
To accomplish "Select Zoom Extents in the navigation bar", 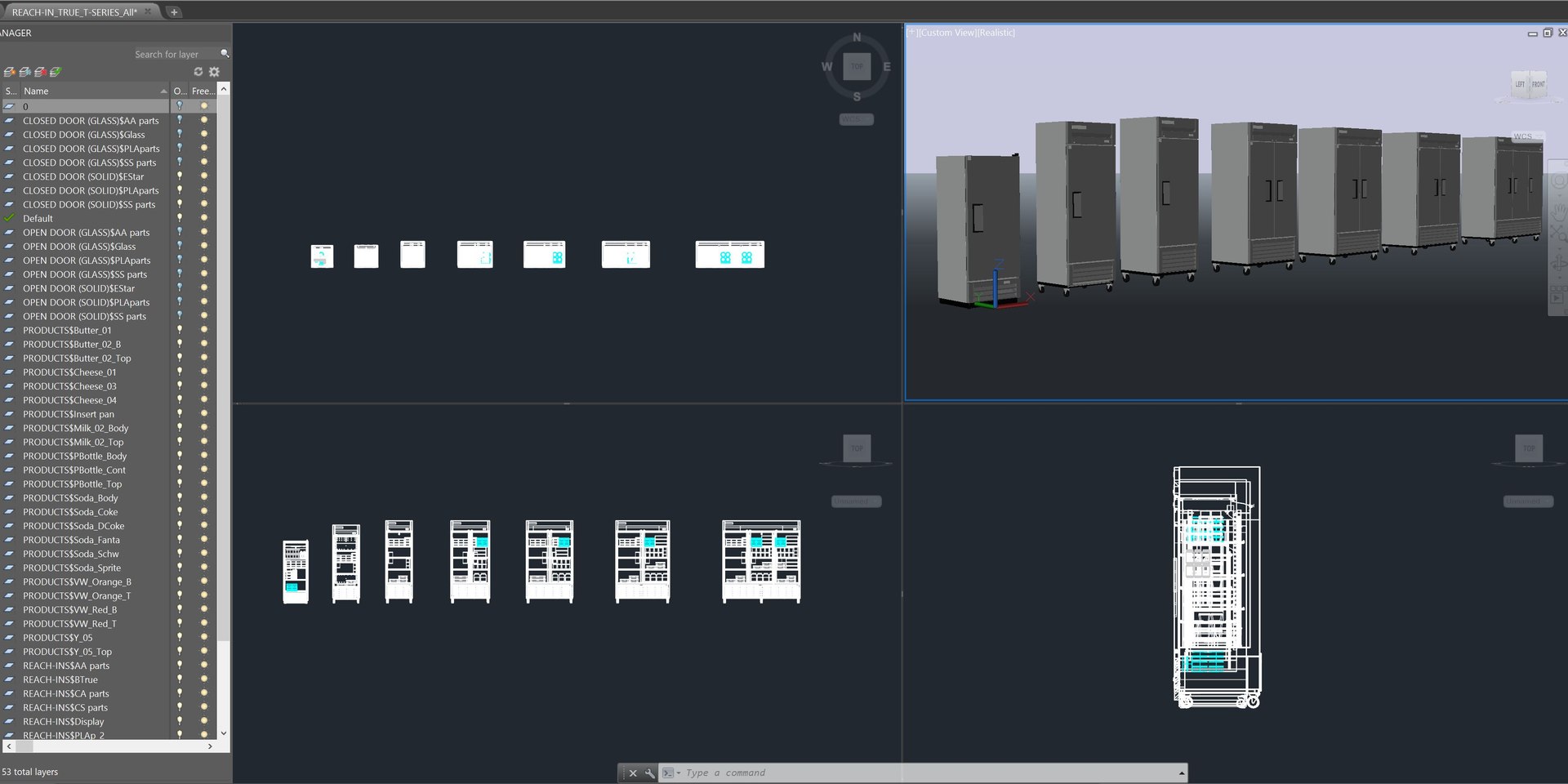I will tap(1559, 234).
